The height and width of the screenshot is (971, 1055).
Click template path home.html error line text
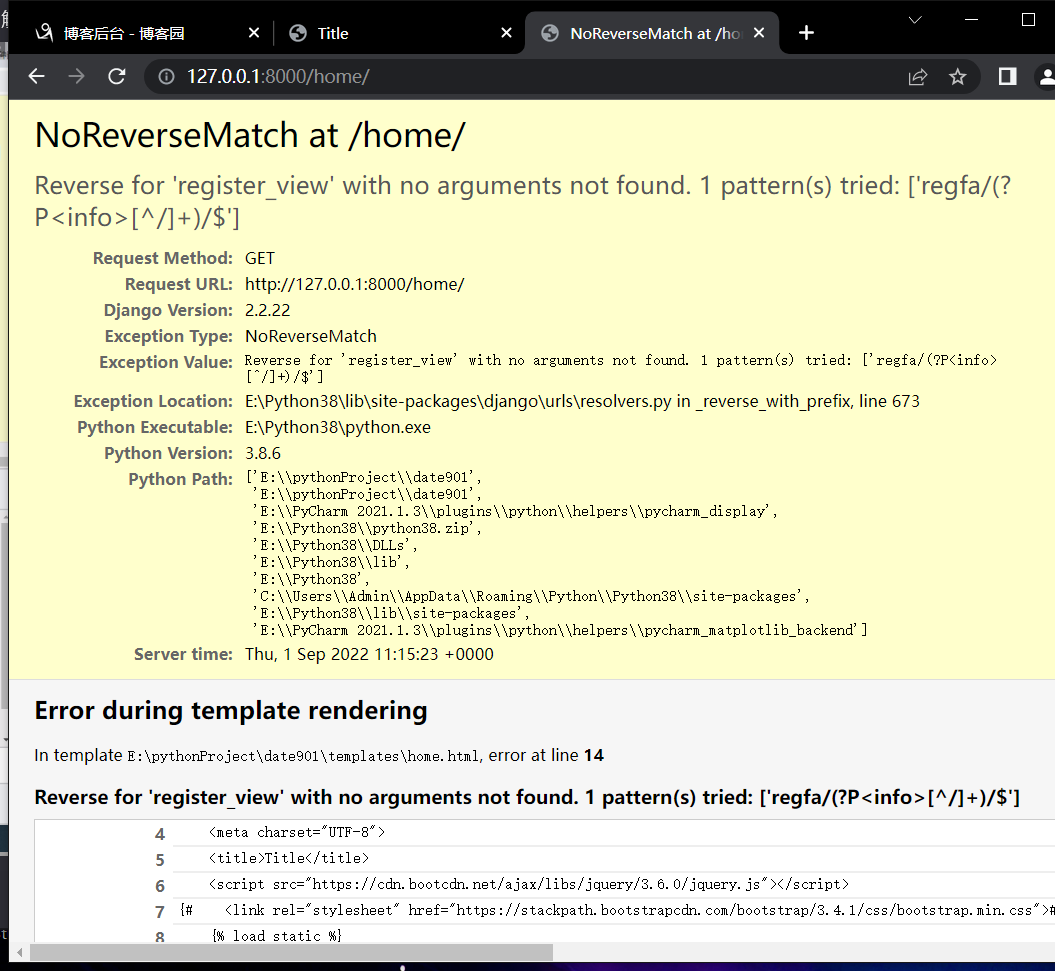point(319,756)
